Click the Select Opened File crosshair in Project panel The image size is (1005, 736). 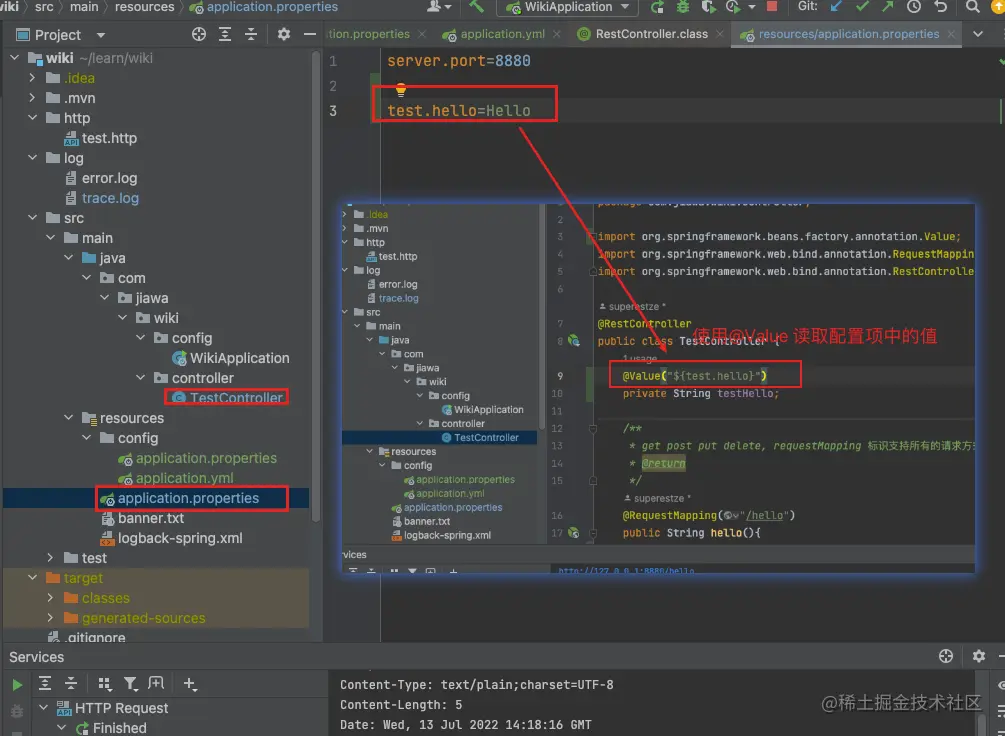[x=199, y=35]
